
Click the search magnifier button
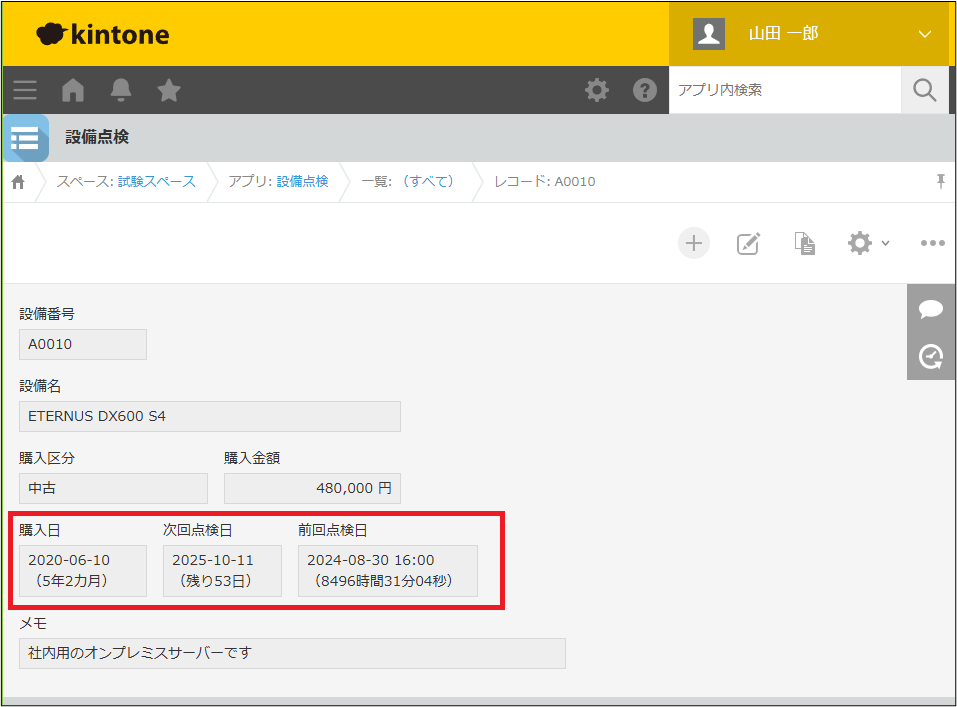[x=925, y=90]
